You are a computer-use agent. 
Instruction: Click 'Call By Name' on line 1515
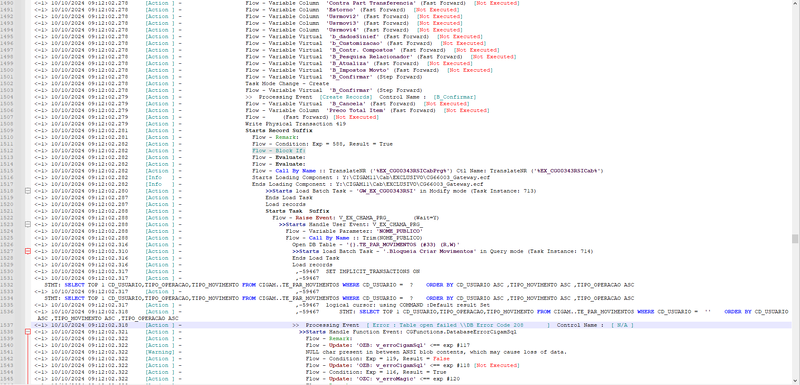tap(295, 171)
